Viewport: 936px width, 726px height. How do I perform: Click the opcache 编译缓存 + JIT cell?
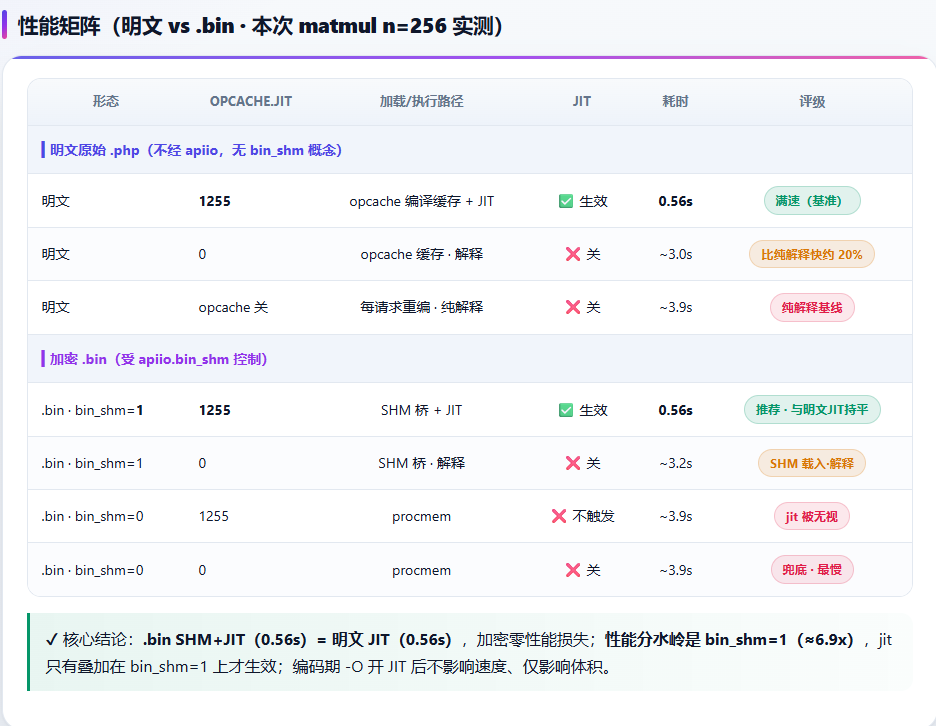(421, 201)
